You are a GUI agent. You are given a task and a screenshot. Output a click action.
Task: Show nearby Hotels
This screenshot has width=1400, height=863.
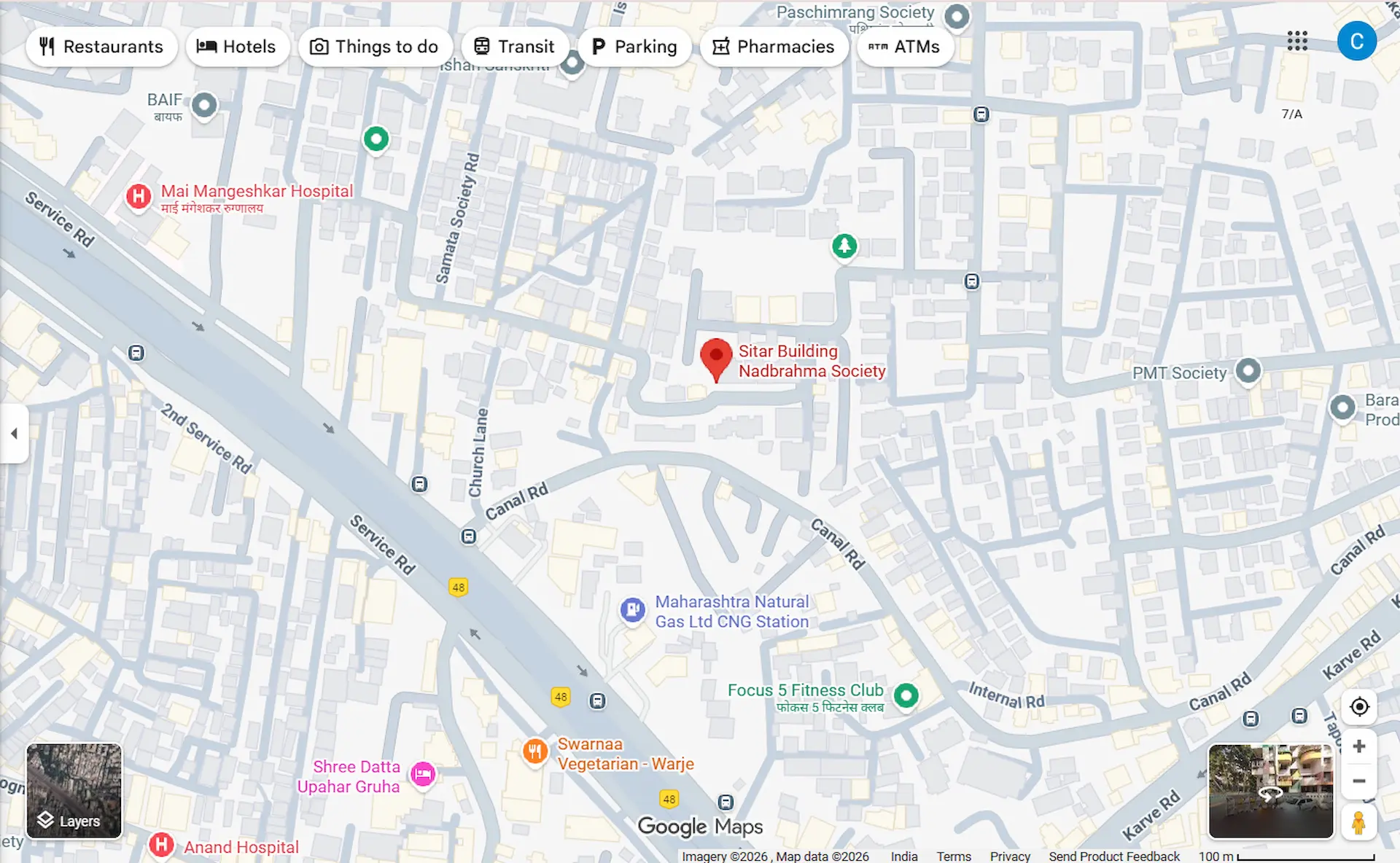(x=237, y=47)
